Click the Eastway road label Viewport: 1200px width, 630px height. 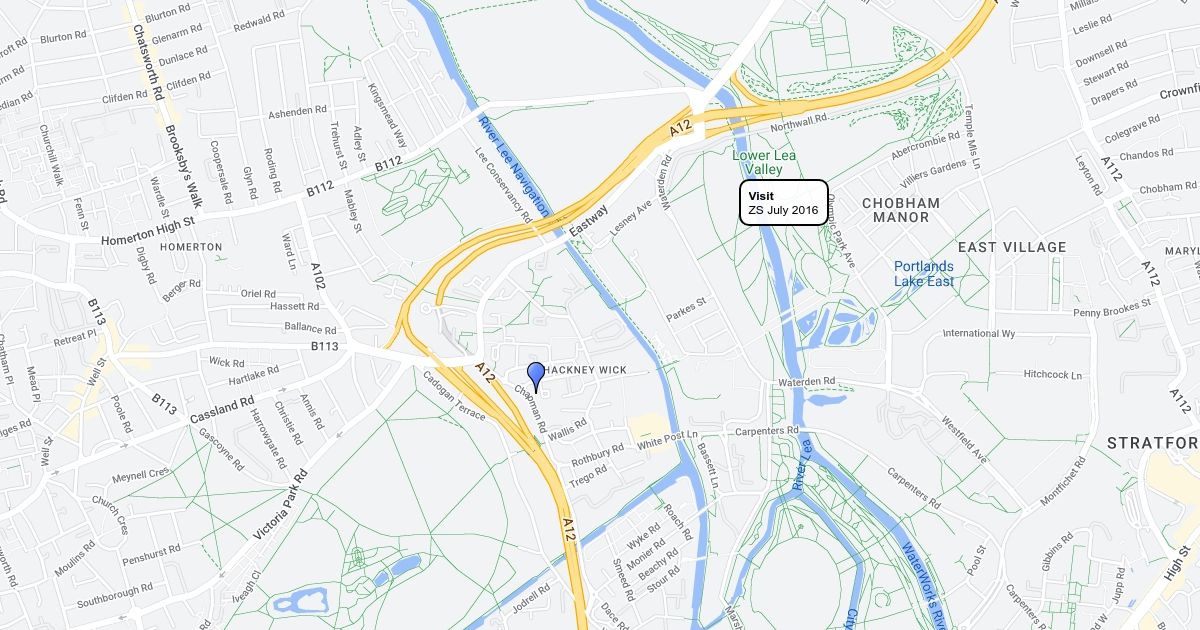pyautogui.click(x=588, y=221)
